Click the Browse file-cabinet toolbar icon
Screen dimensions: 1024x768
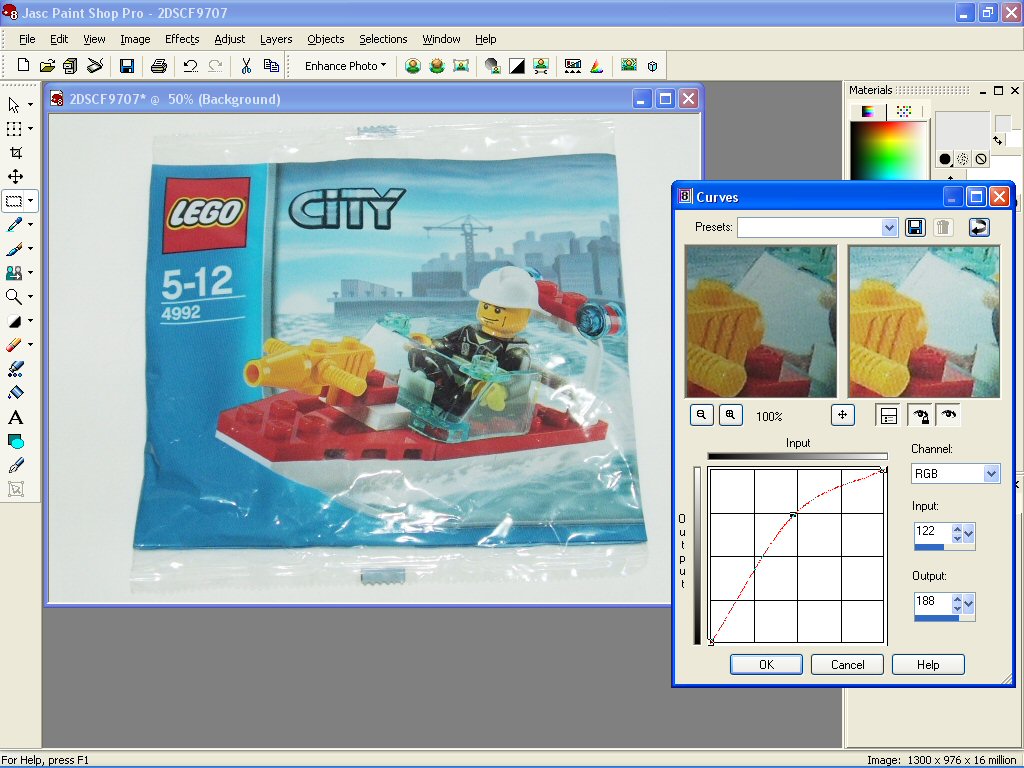(71, 65)
